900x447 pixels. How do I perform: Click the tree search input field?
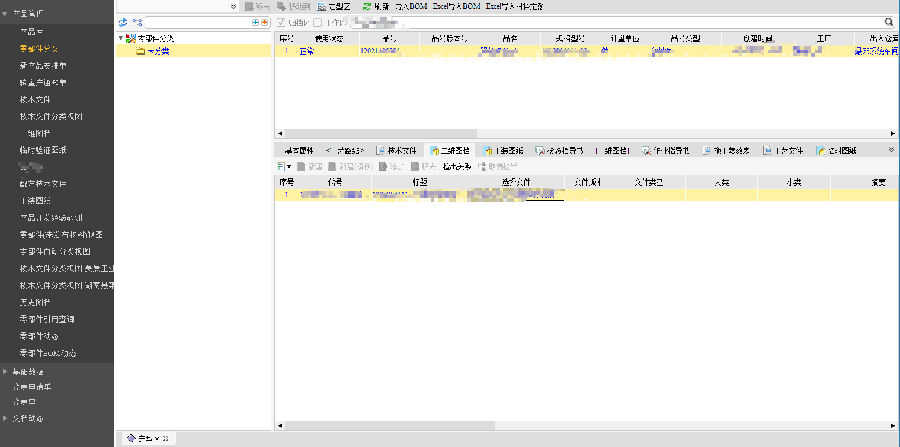[199, 22]
